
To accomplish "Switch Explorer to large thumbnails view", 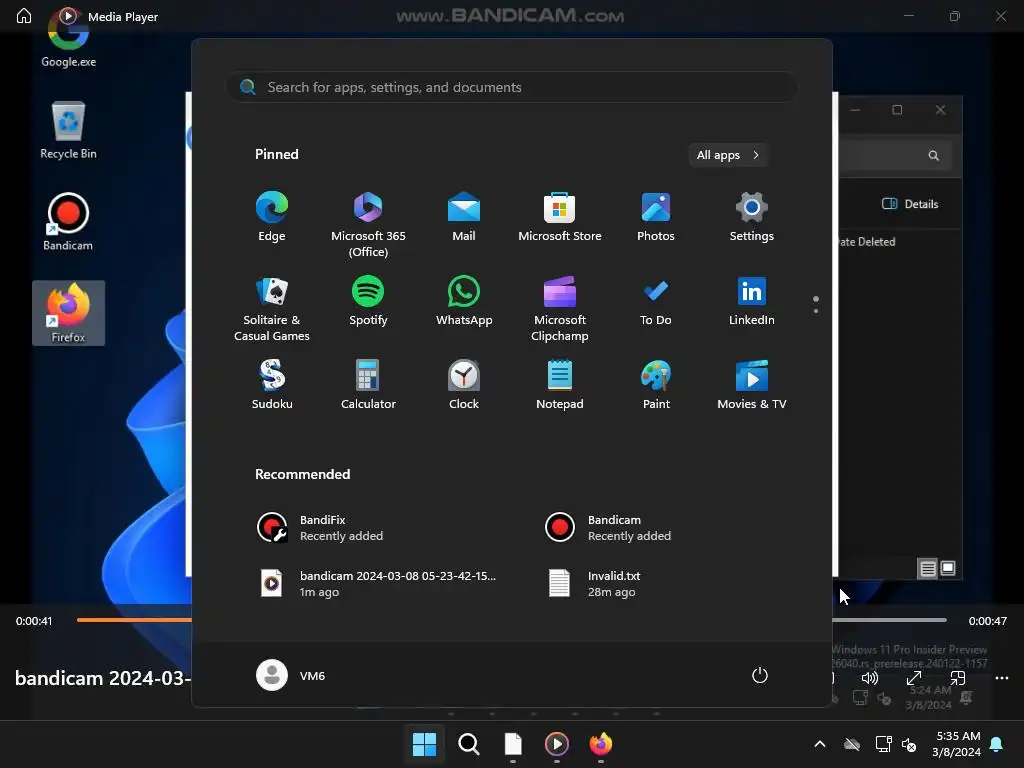I will 948,569.
